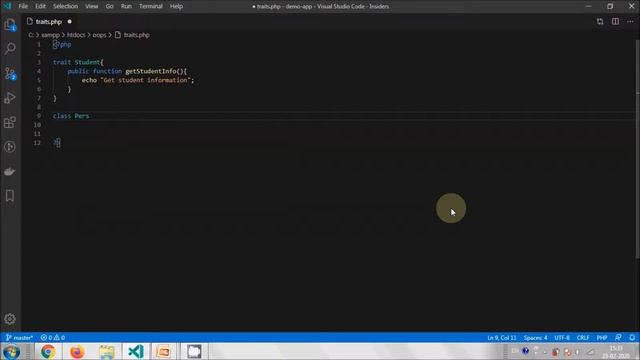The width and height of the screenshot is (640, 360).
Task: Select the traits.php editor tab
Action: click(48, 22)
